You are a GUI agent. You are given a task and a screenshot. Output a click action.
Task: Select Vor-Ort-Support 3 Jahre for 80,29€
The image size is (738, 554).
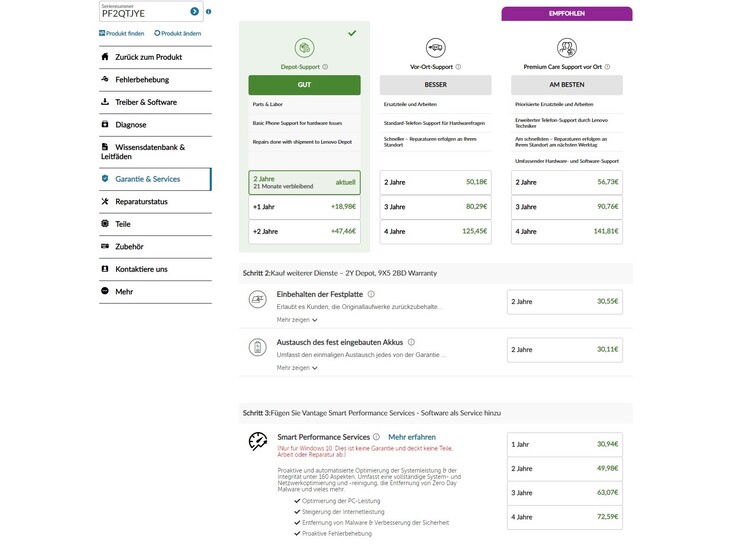435,207
